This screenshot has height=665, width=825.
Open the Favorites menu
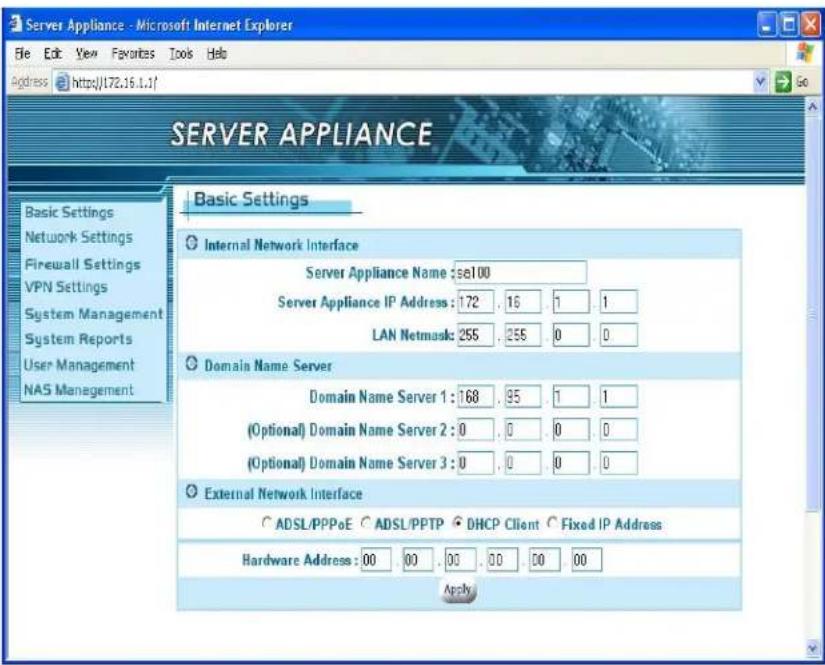click(x=133, y=54)
